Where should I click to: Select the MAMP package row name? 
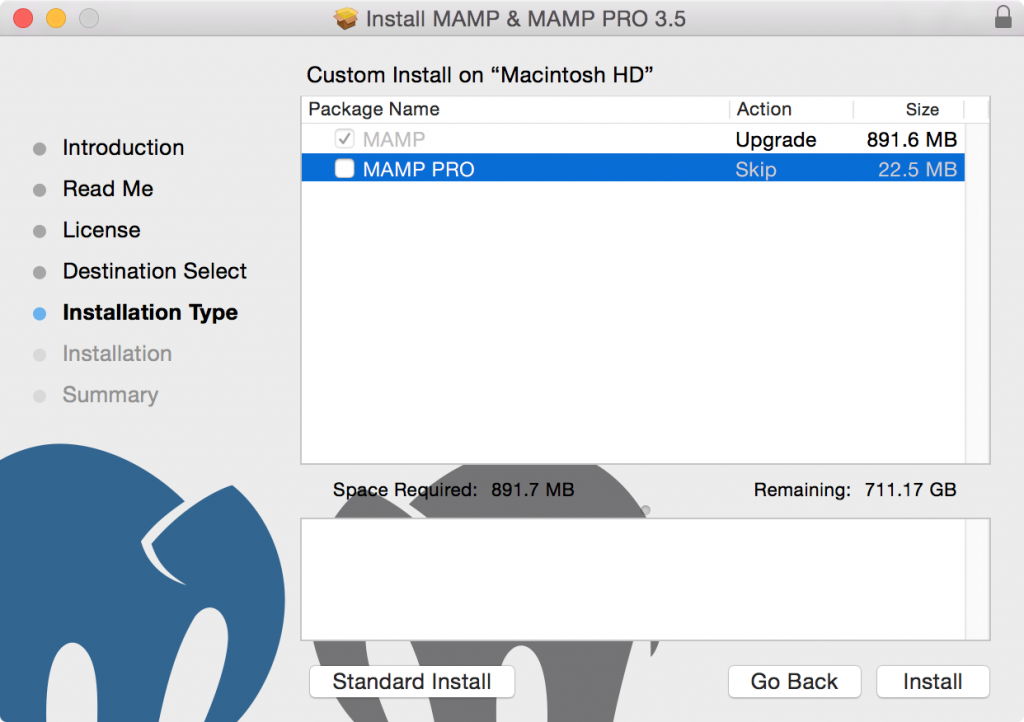point(394,140)
